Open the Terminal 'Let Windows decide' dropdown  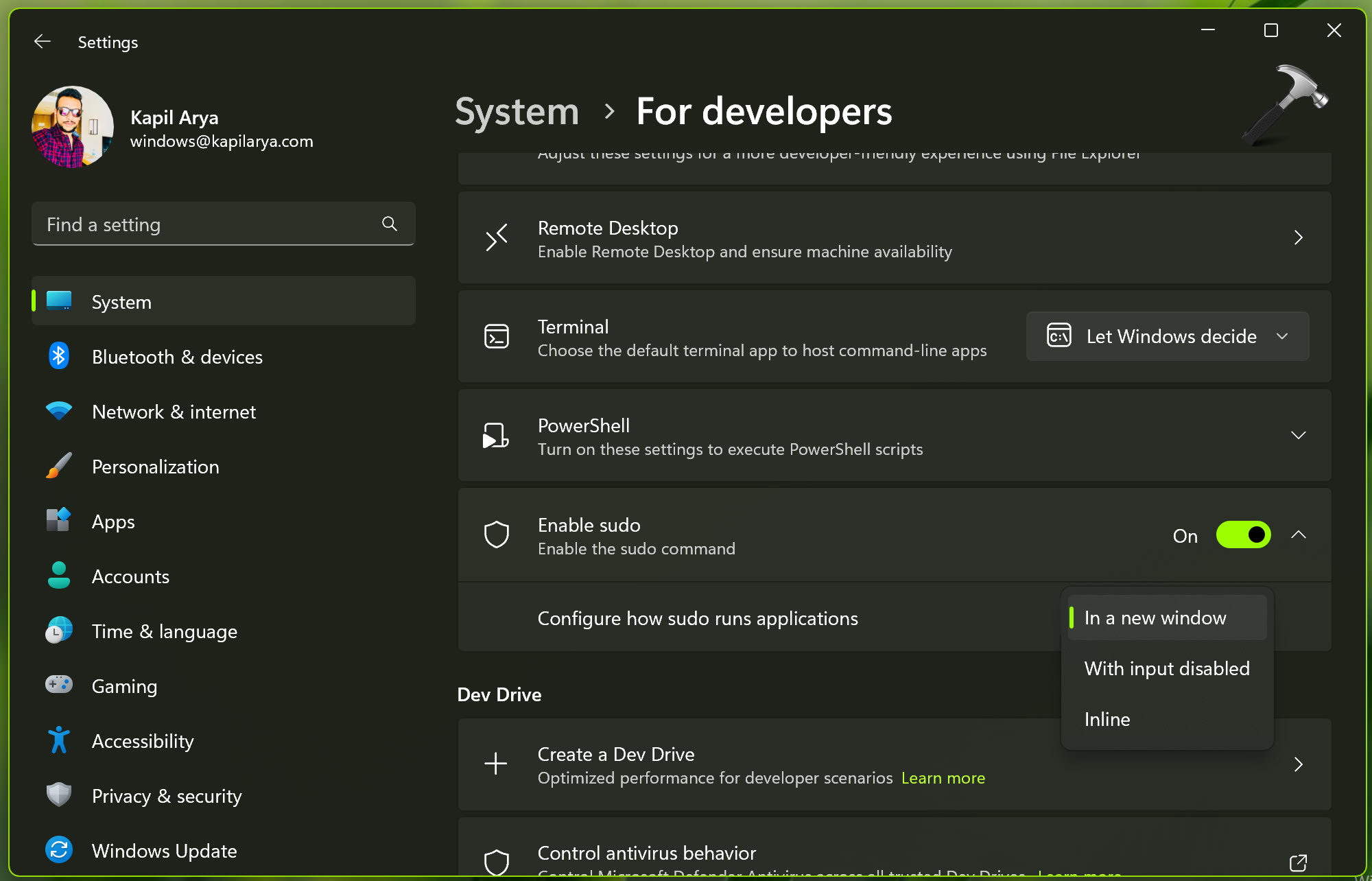click(x=1168, y=336)
